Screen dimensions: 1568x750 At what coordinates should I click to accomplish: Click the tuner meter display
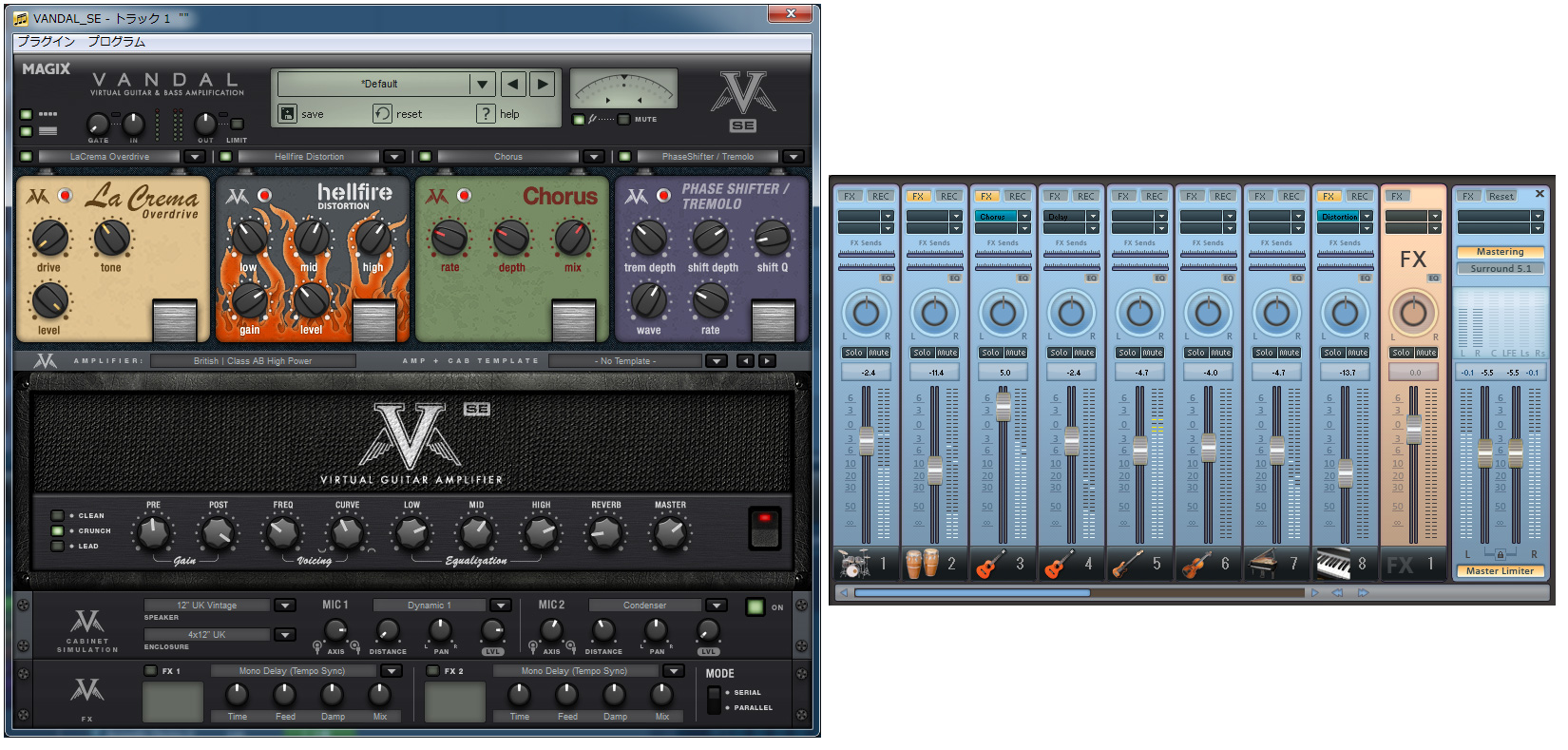click(623, 88)
